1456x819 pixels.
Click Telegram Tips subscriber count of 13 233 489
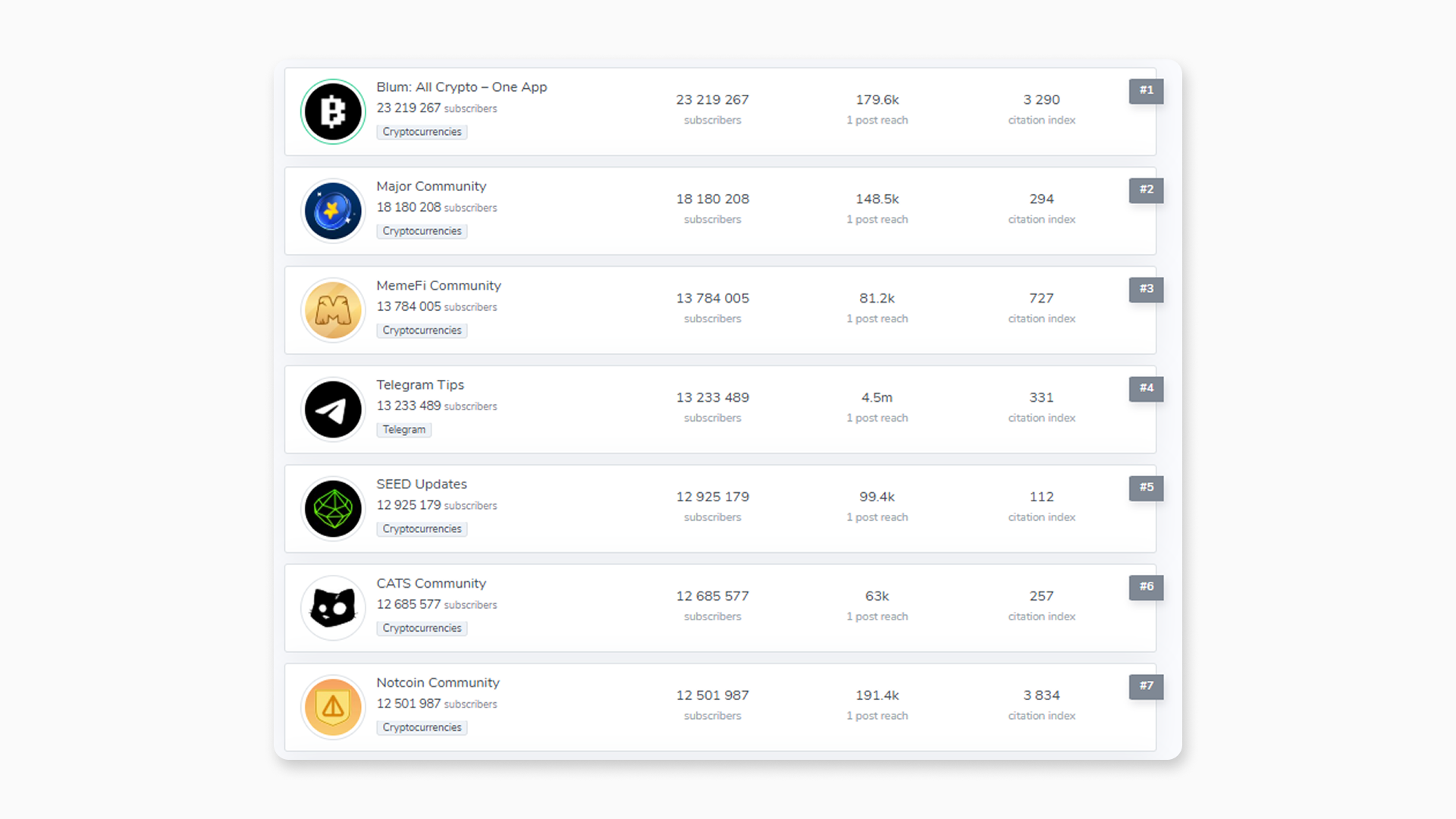click(x=712, y=397)
